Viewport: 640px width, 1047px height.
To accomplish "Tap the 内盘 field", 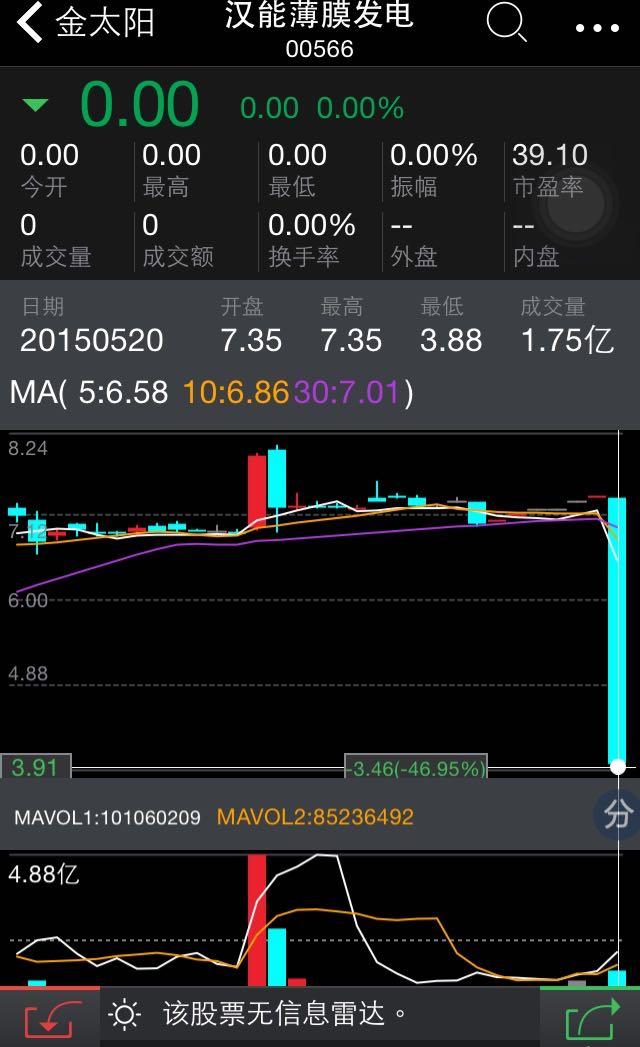I will click(x=536, y=241).
